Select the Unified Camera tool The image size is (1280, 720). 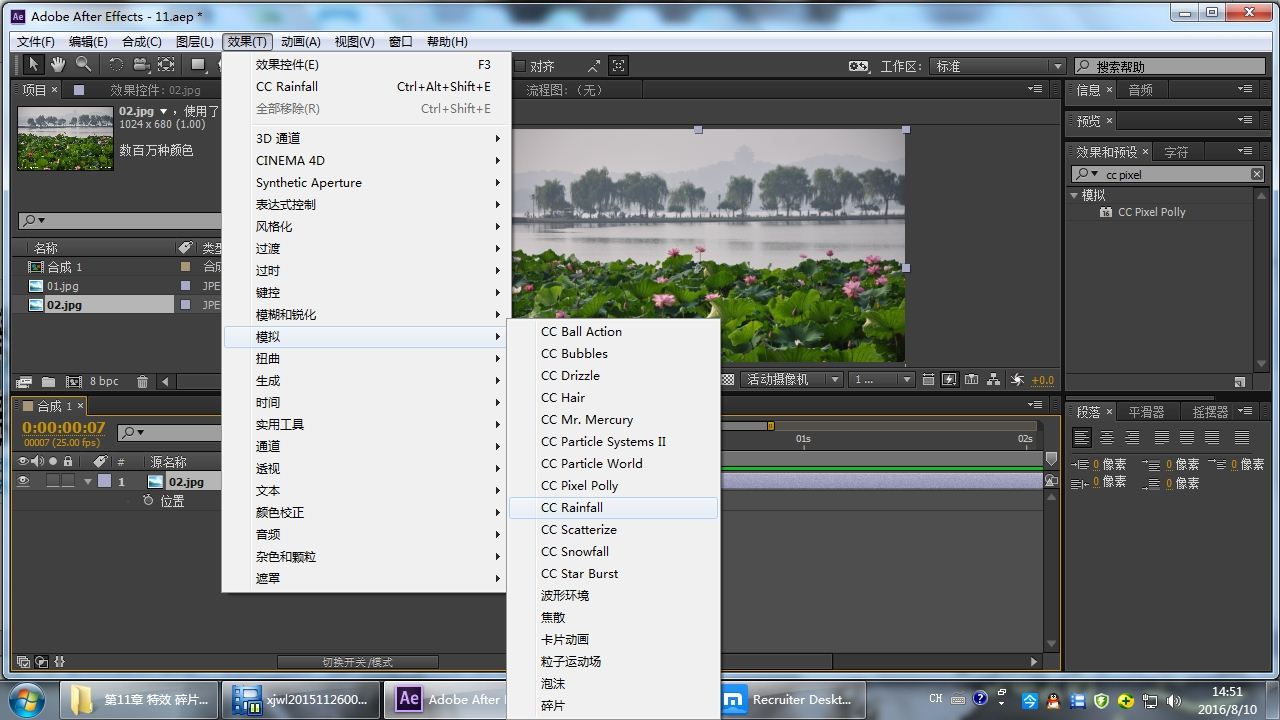[141, 65]
